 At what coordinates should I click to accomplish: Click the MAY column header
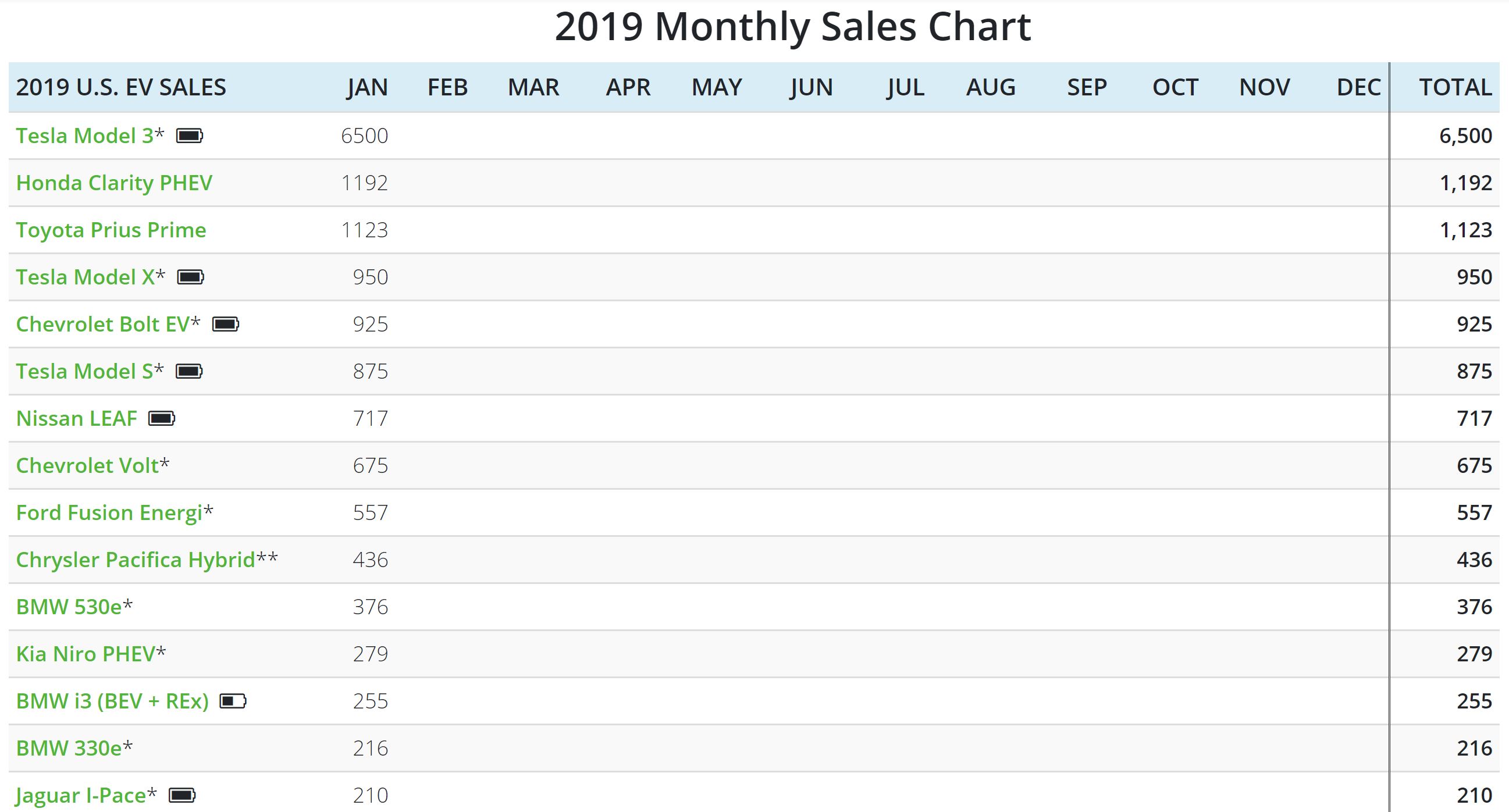[717, 87]
